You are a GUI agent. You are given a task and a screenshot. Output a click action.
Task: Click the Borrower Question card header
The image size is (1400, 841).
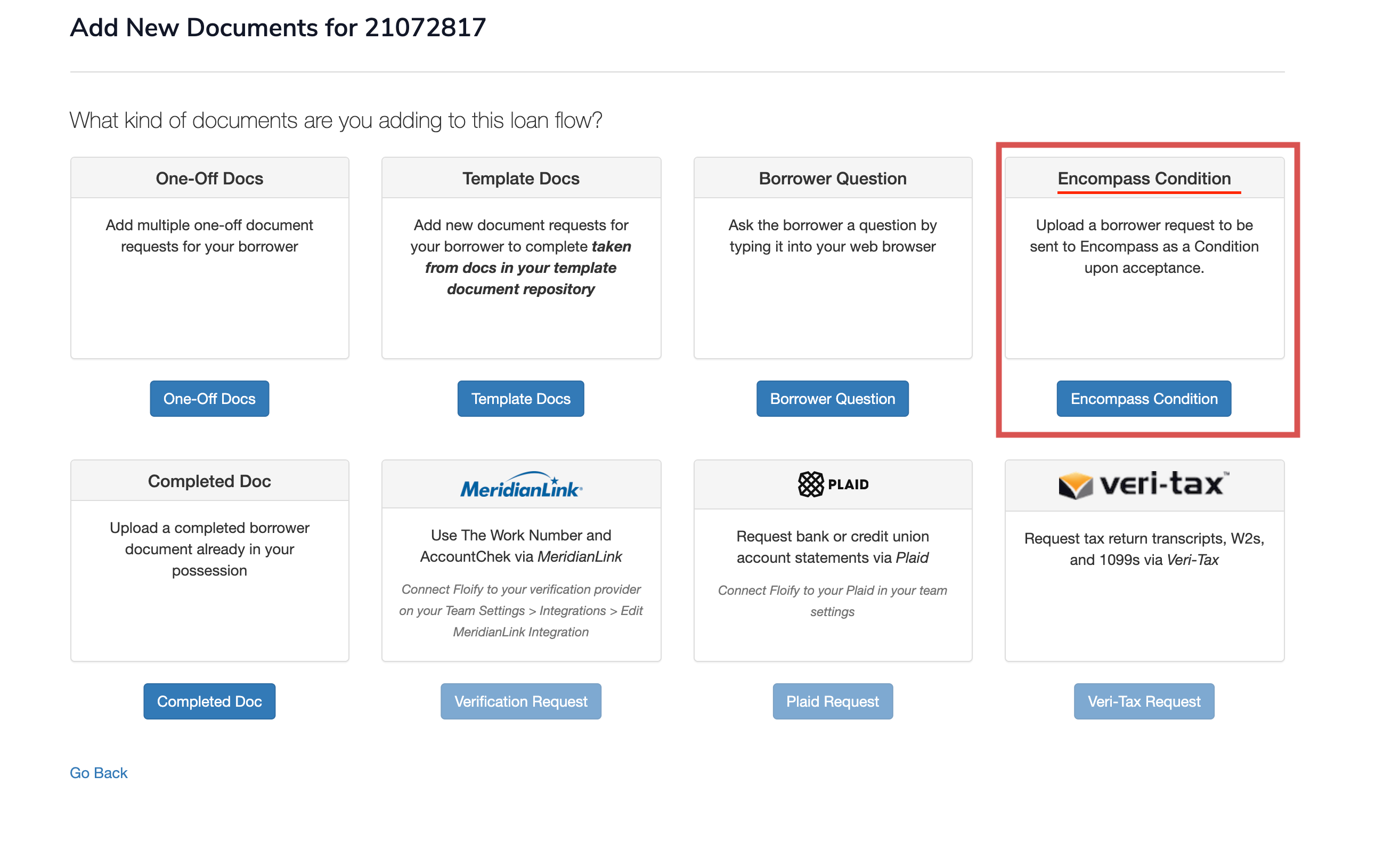click(x=832, y=177)
